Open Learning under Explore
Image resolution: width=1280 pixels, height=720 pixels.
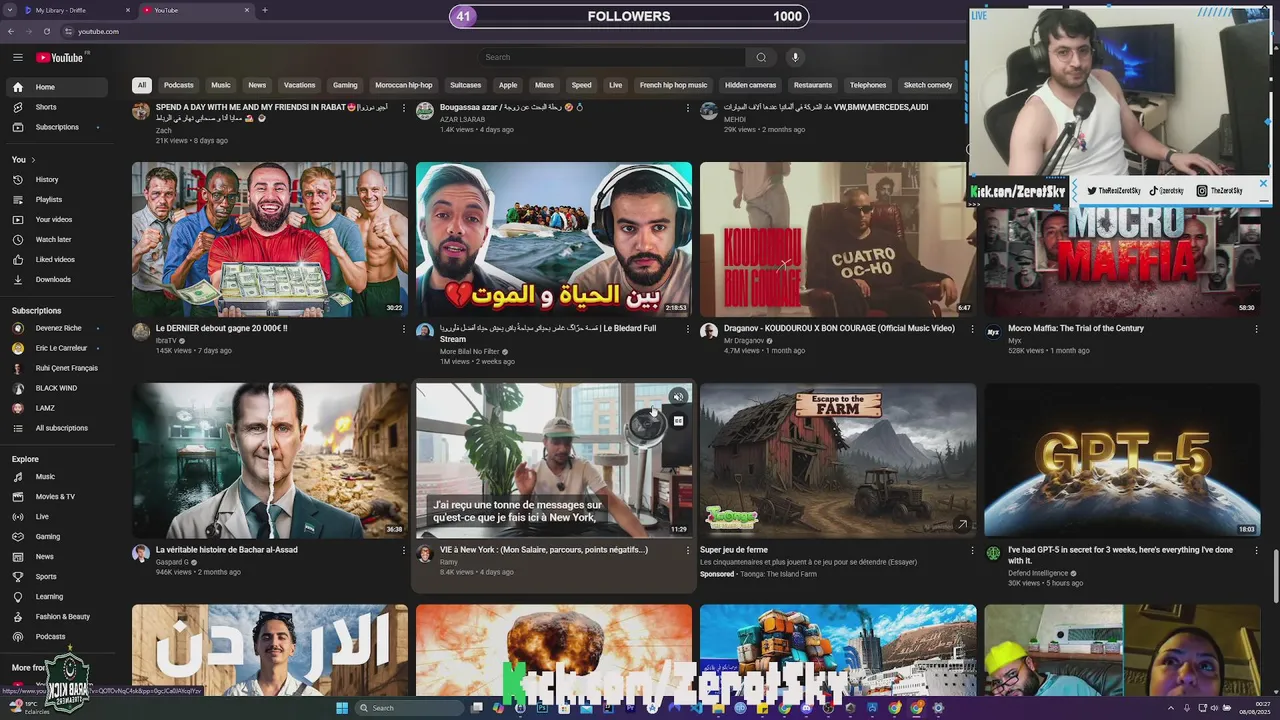[58, 597]
